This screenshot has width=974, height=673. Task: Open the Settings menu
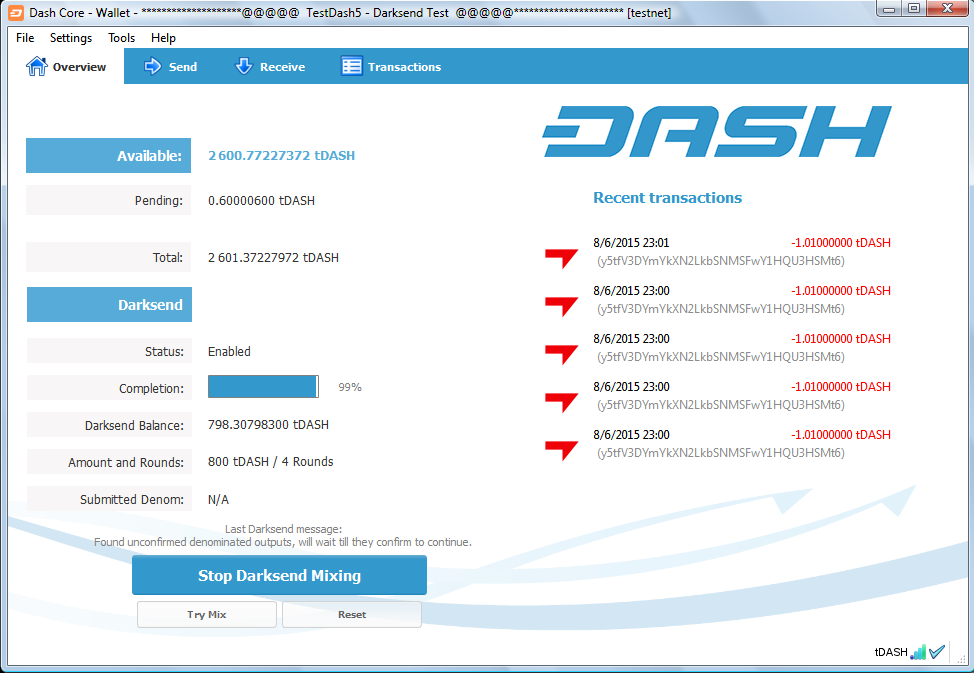(71, 38)
